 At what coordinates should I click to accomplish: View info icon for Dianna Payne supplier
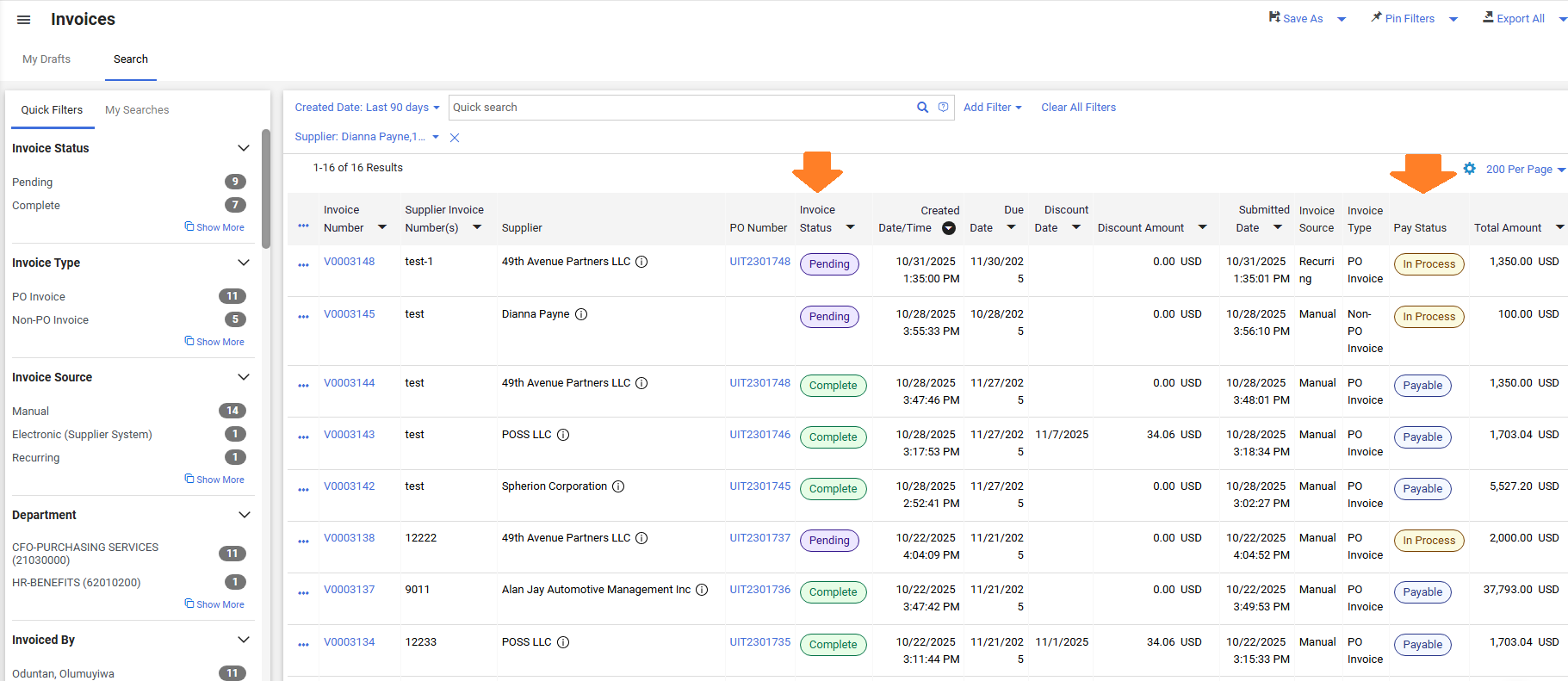[x=581, y=314]
